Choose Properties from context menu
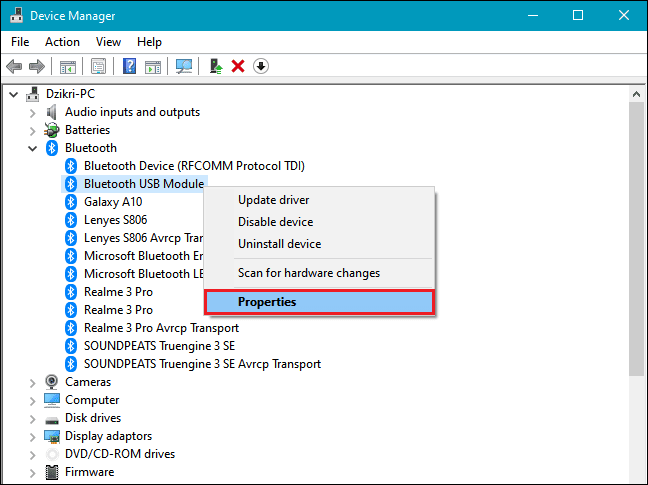This screenshot has height=485, width=648. click(319, 302)
